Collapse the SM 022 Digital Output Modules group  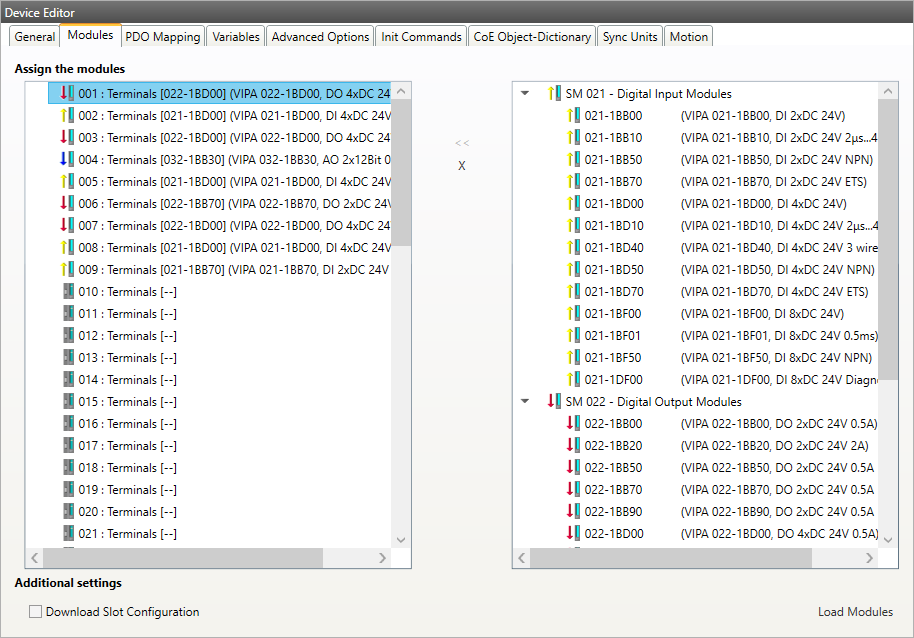pyautogui.click(x=525, y=401)
